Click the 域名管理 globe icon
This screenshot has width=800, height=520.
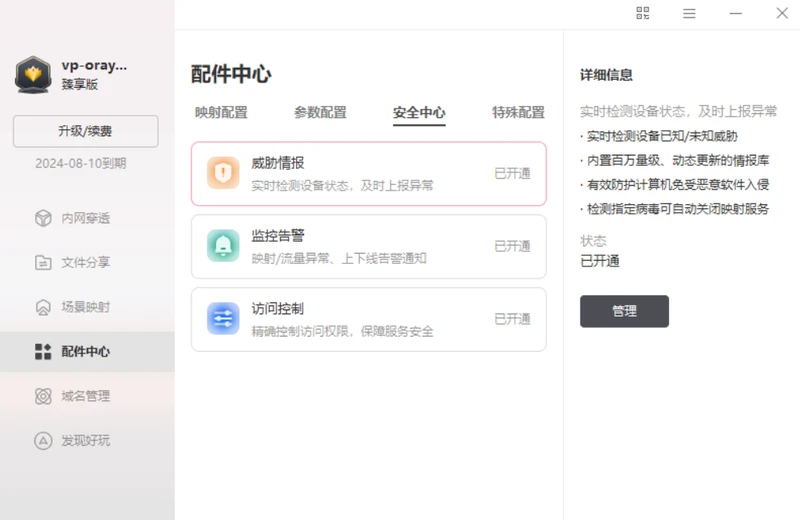click(43, 395)
